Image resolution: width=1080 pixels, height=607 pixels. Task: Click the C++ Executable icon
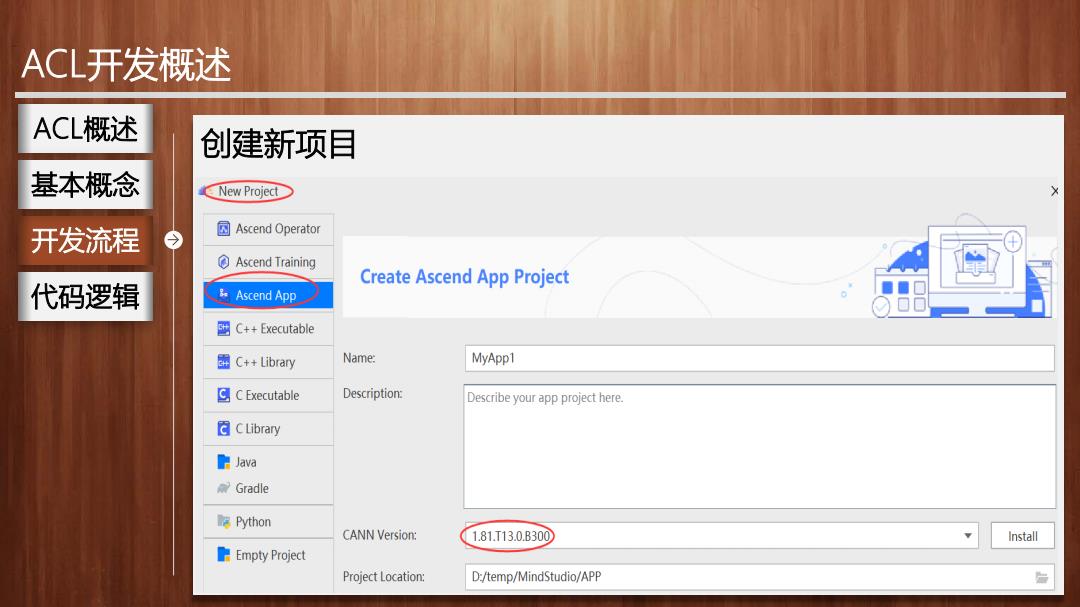(x=223, y=329)
